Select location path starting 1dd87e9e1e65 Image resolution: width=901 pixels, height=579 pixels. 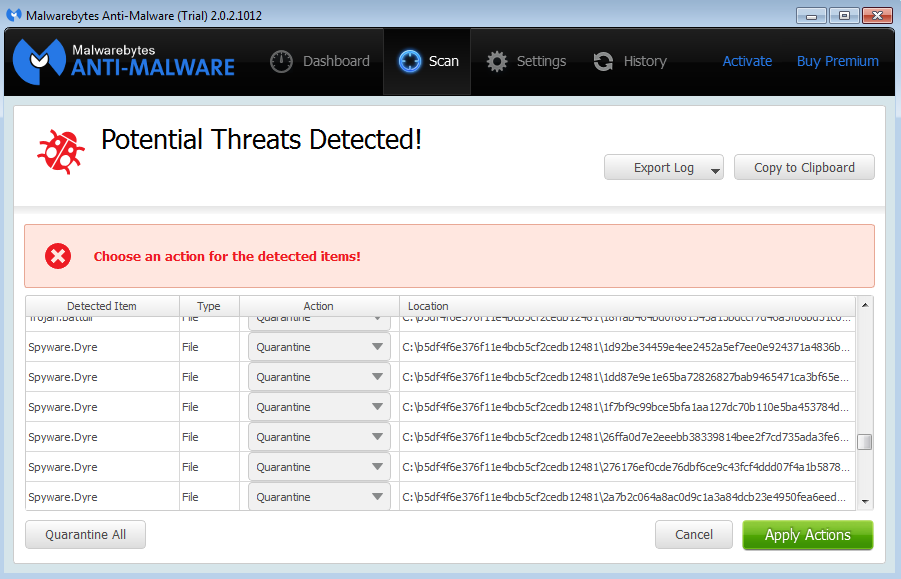[x=626, y=377]
